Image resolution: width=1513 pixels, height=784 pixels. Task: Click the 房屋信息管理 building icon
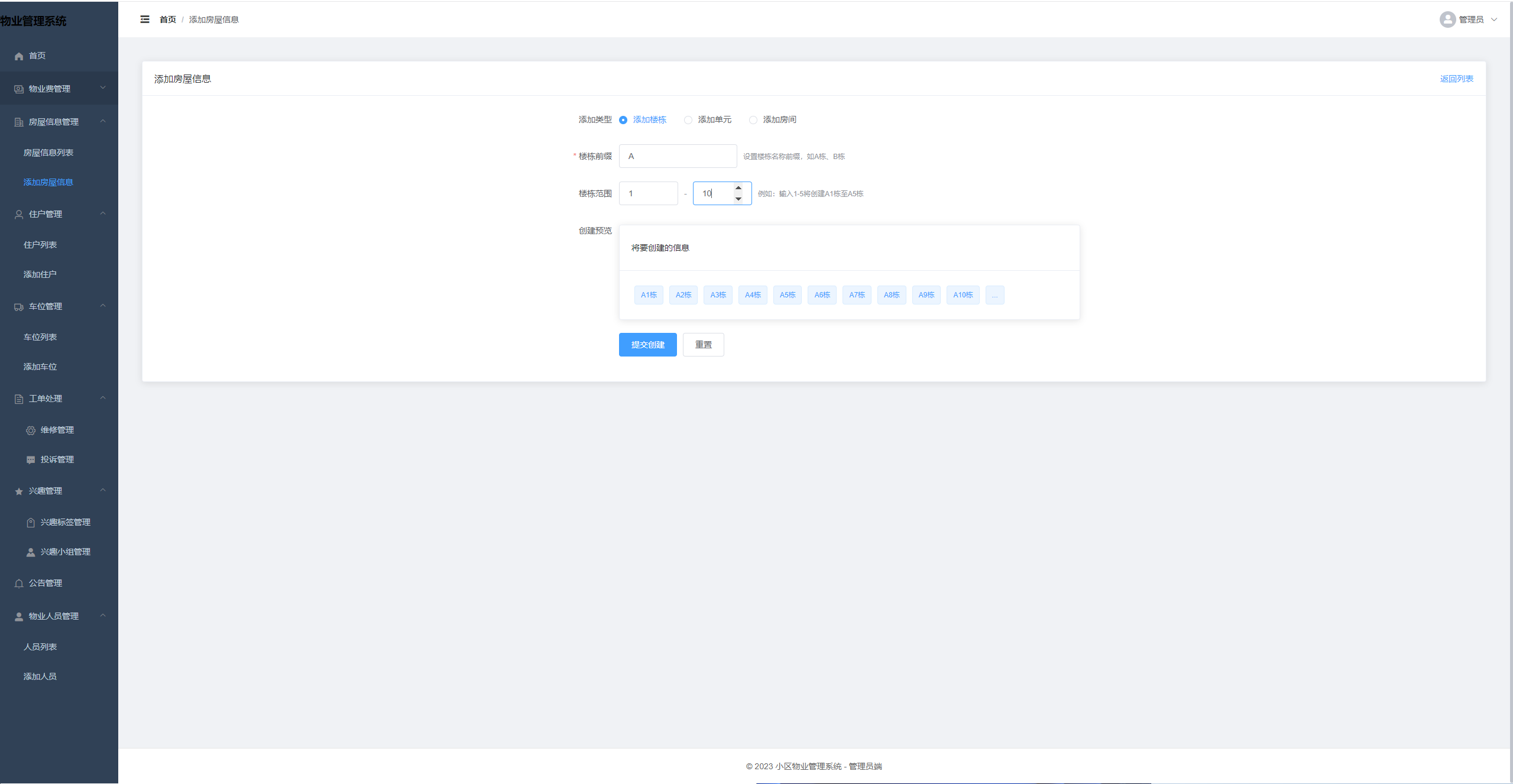[x=19, y=122]
